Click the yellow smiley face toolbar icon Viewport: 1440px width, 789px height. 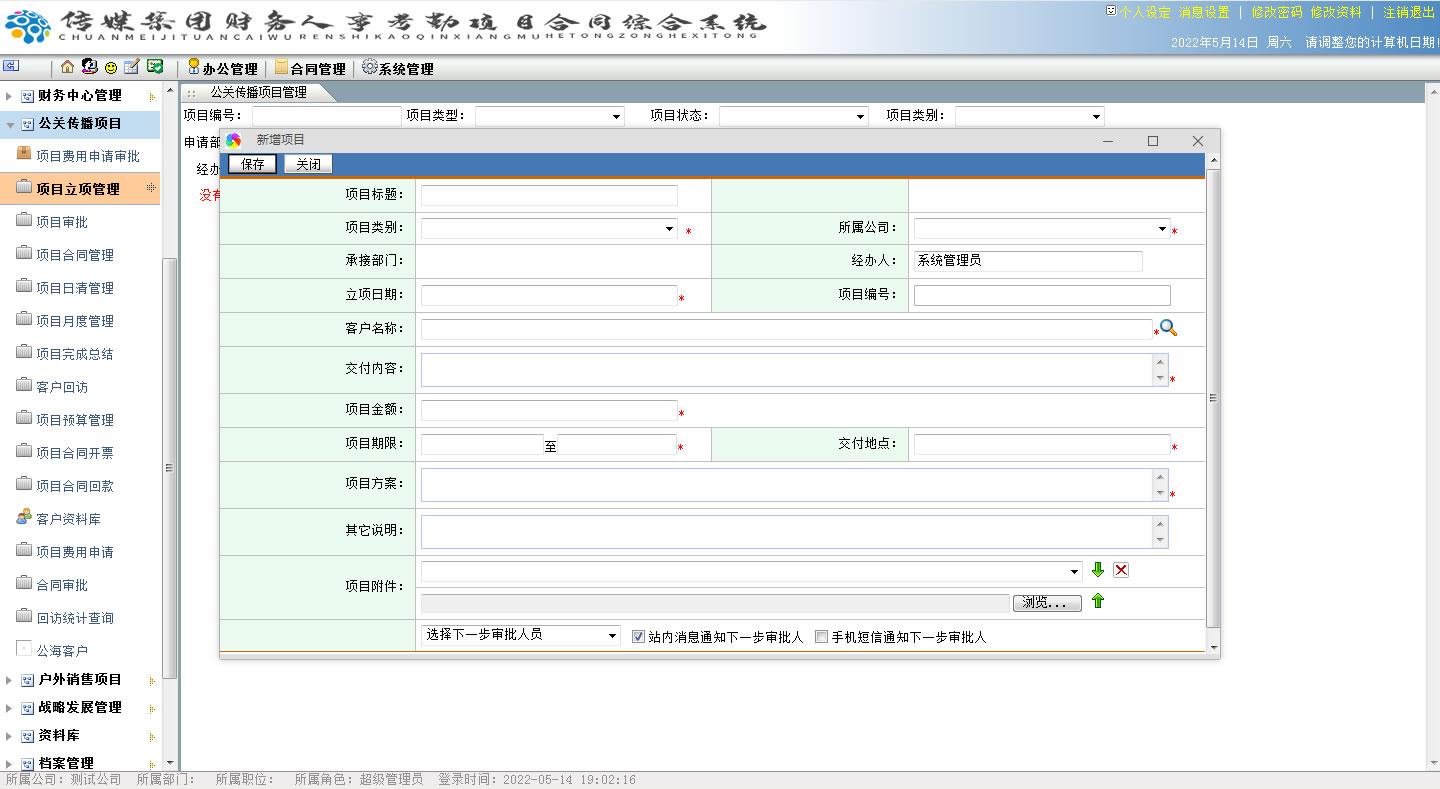click(110, 67)
